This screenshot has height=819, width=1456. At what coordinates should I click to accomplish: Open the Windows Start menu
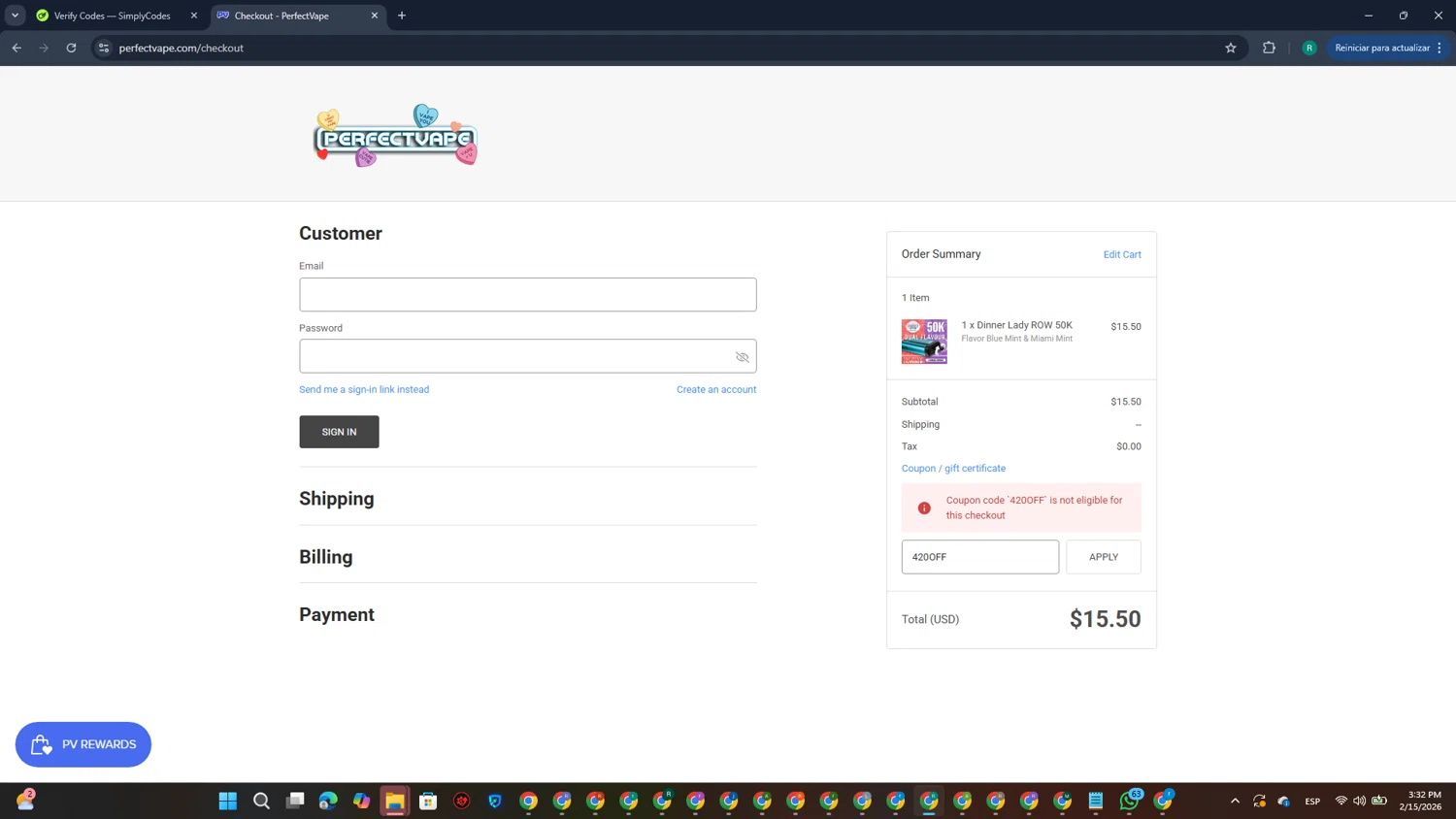click(x=228, y=801)
